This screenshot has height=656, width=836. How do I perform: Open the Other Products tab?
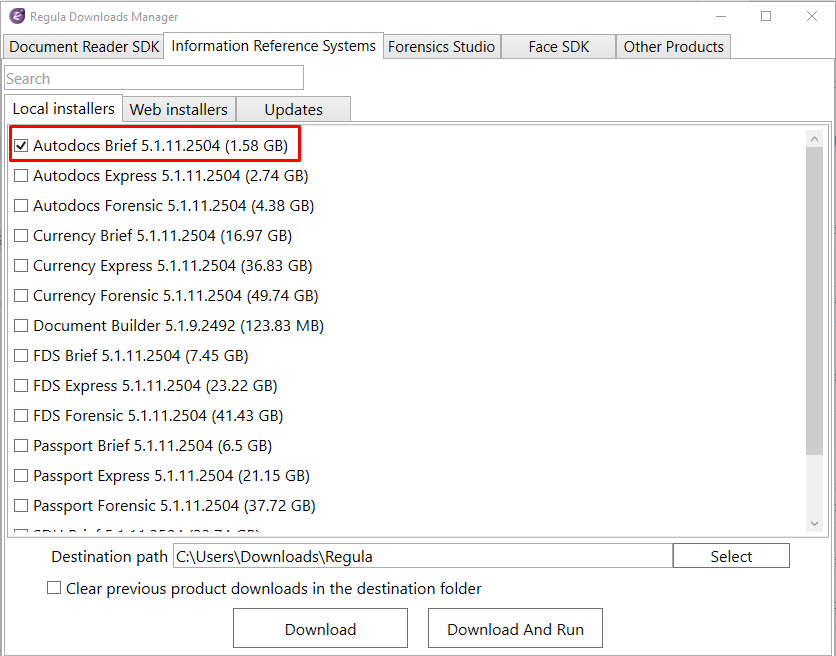(x=673, y=47)
